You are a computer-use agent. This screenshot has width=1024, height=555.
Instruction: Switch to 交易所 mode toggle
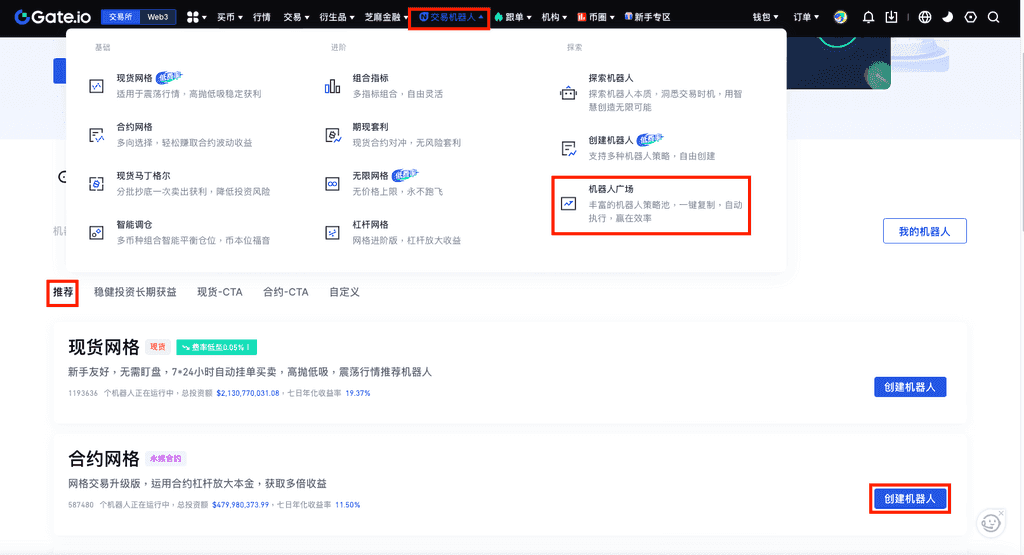(x=120, y=17)
